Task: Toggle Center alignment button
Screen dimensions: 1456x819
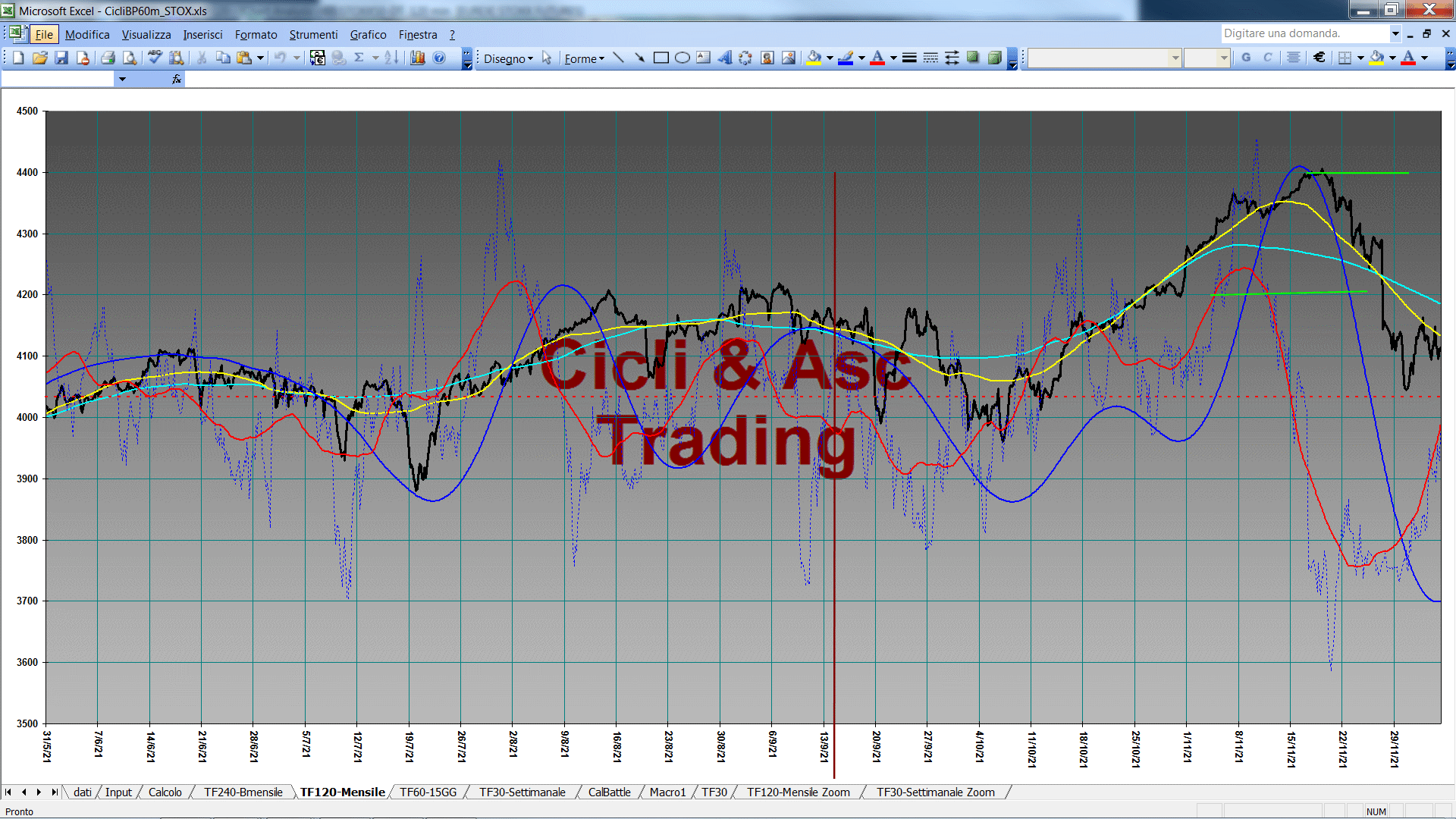Action: coord(1294,58)
